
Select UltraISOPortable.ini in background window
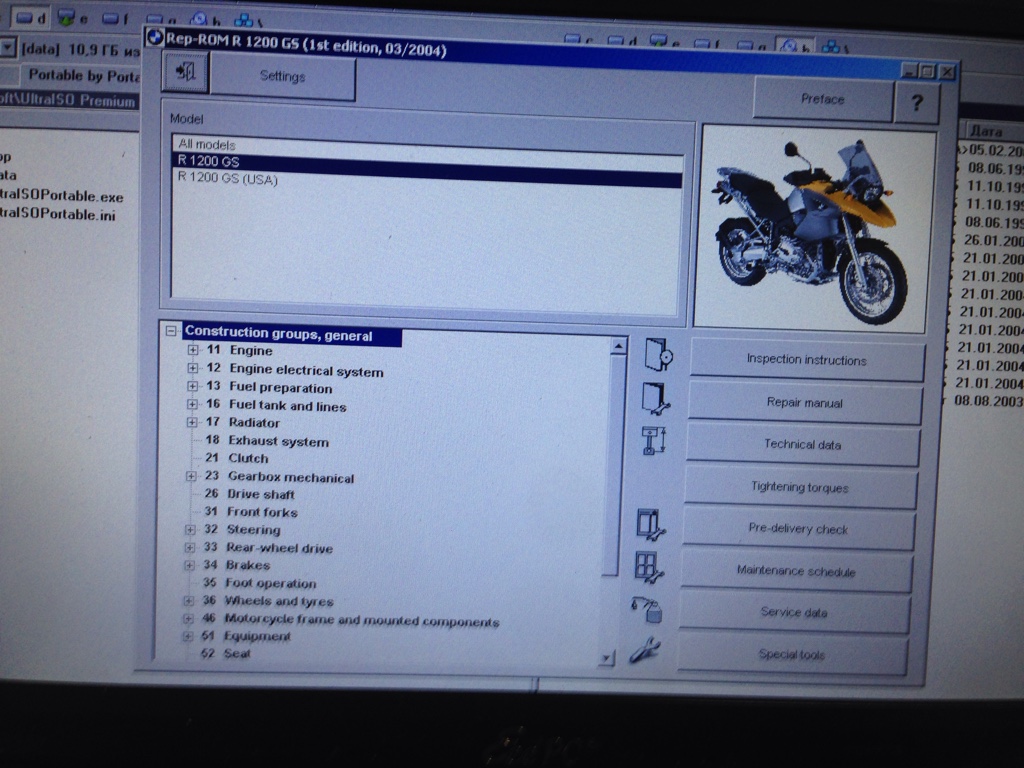click(57, 214)
